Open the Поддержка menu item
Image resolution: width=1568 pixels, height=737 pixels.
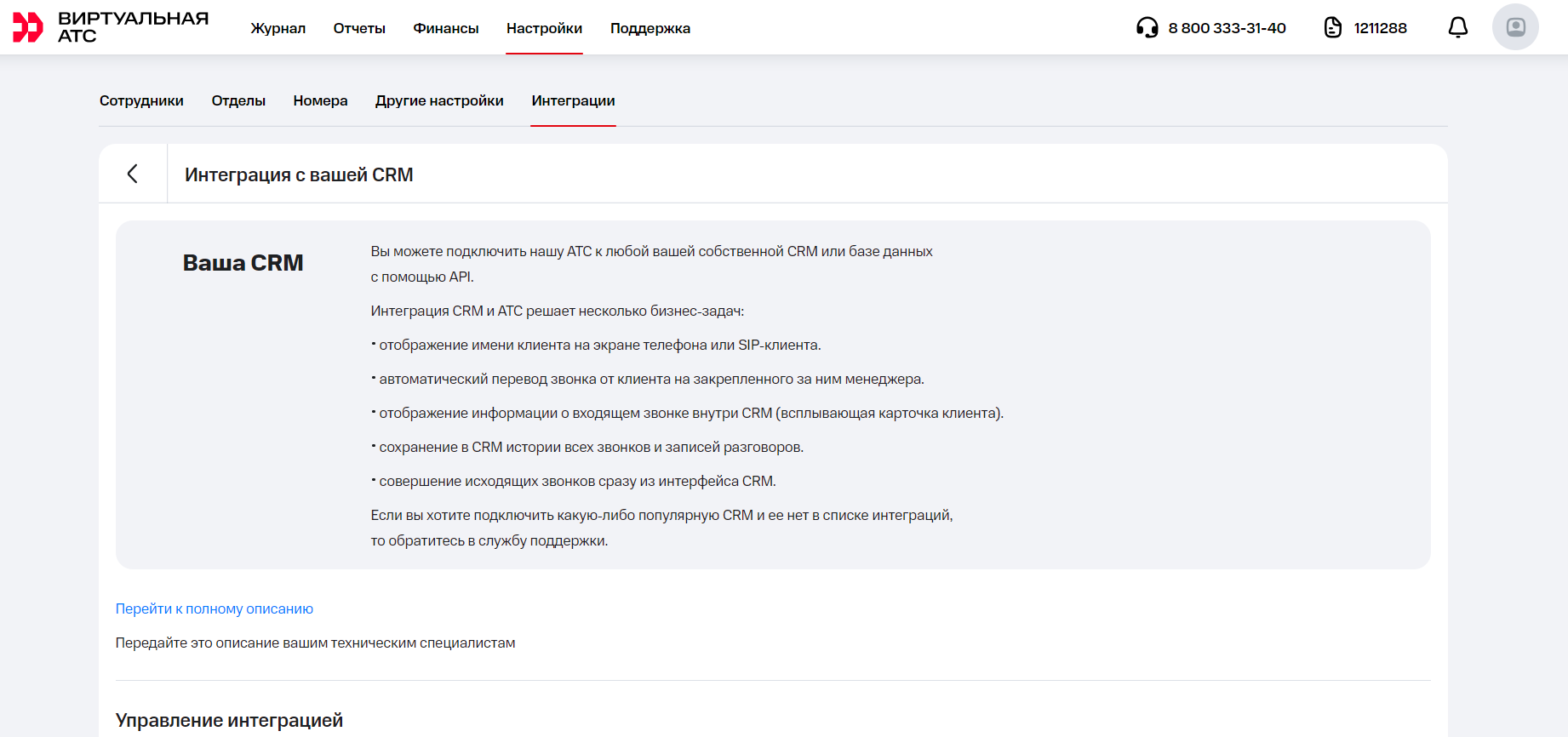[x=650, y=28]
